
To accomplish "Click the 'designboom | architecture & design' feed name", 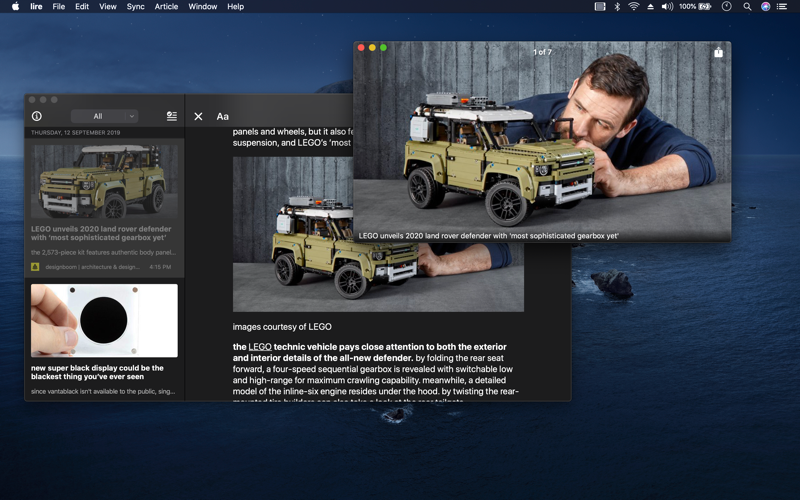I will (x=92, y=267).
